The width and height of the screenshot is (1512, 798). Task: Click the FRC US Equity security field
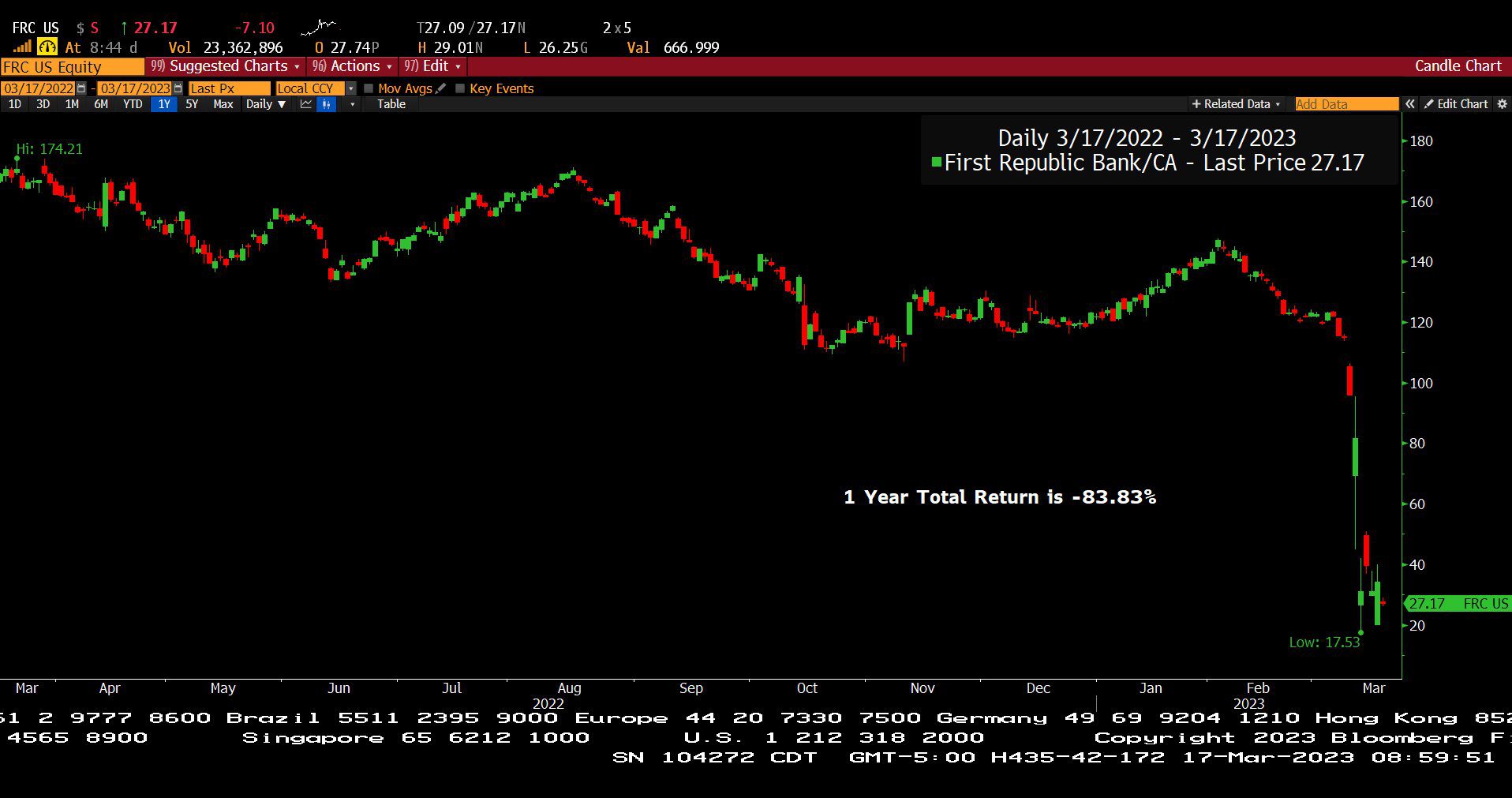[x=72, y=67]
